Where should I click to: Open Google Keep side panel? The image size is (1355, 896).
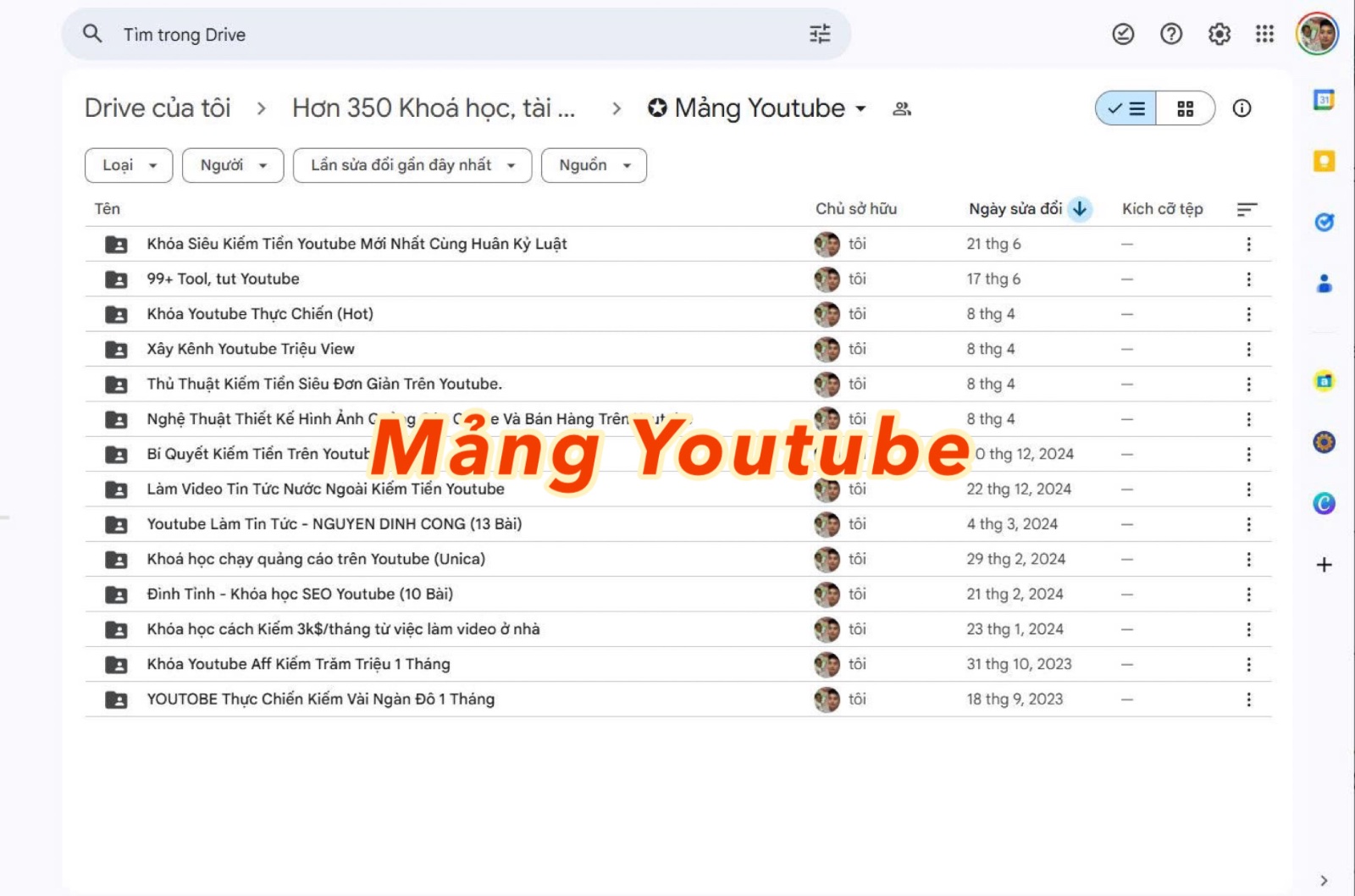click(x=1324, y=161)
